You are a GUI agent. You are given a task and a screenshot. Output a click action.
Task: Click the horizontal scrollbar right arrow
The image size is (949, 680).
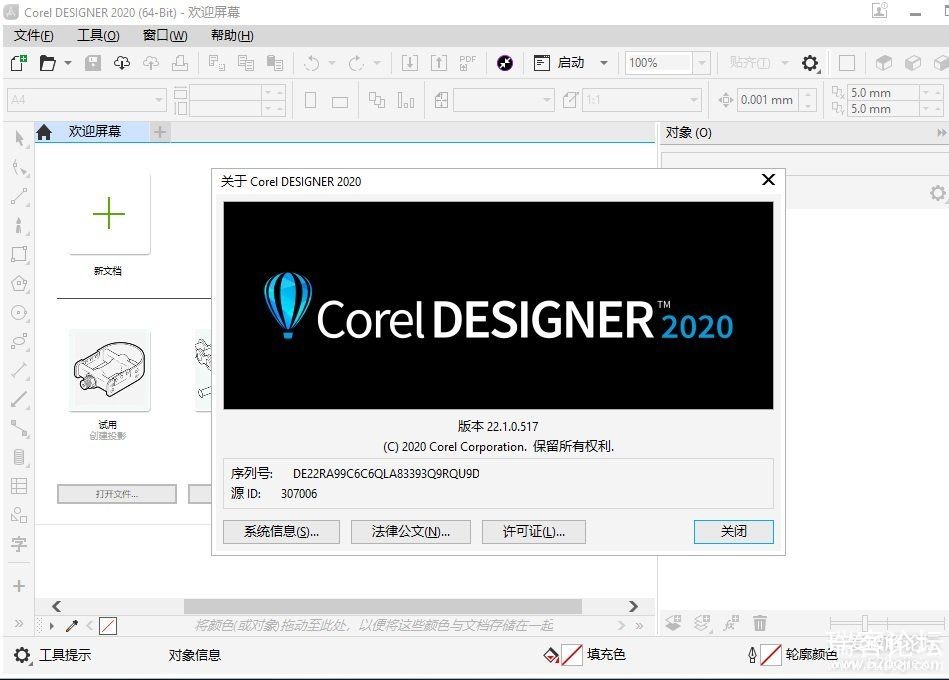click(633, 606)
